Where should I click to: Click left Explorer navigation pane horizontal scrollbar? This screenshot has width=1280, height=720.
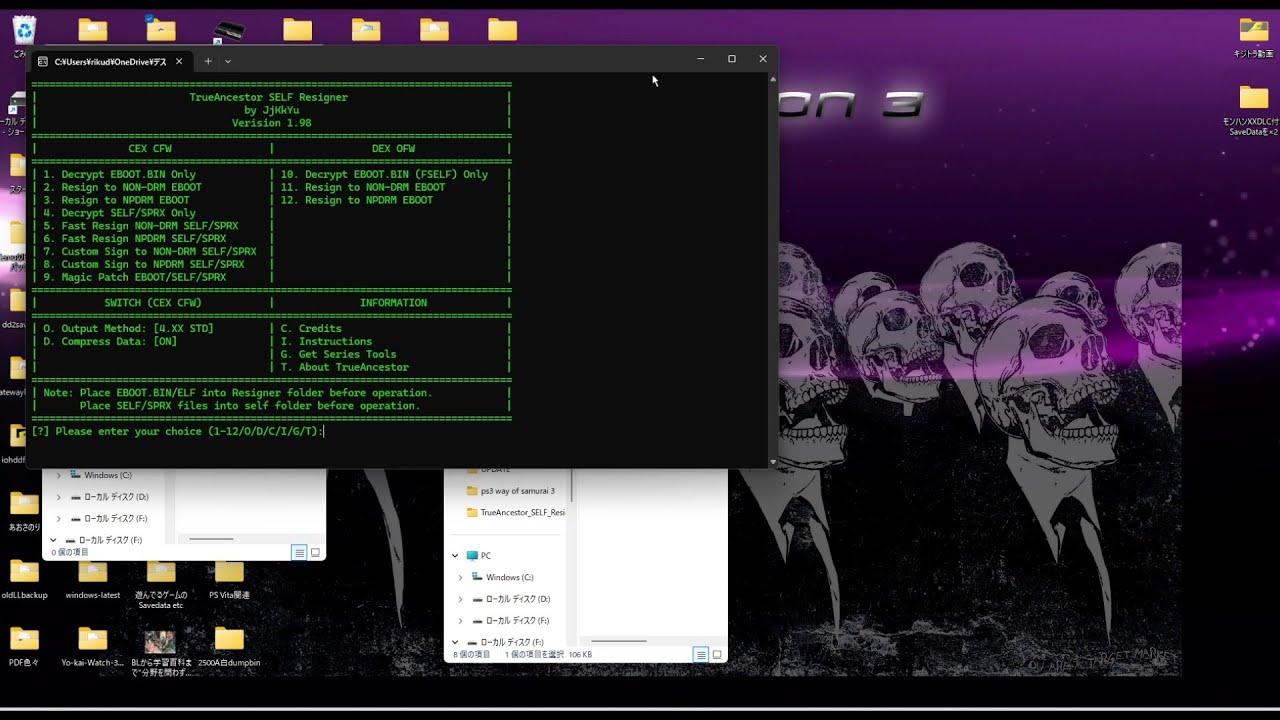tap(211, 539)
